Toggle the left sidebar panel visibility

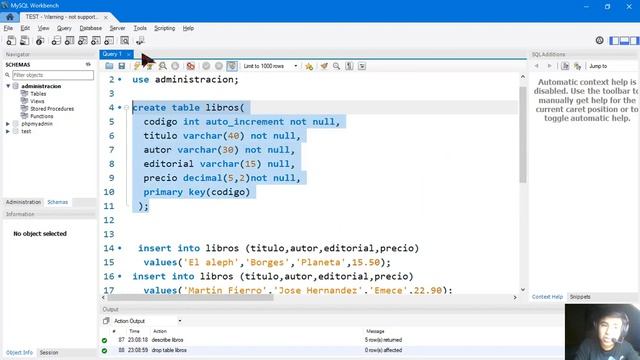click(614, 40)
